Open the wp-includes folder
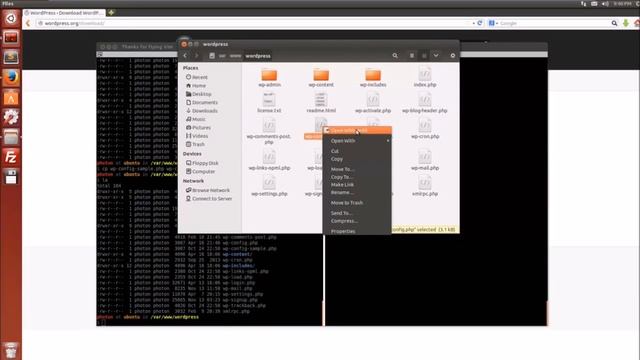 [373, 78]
